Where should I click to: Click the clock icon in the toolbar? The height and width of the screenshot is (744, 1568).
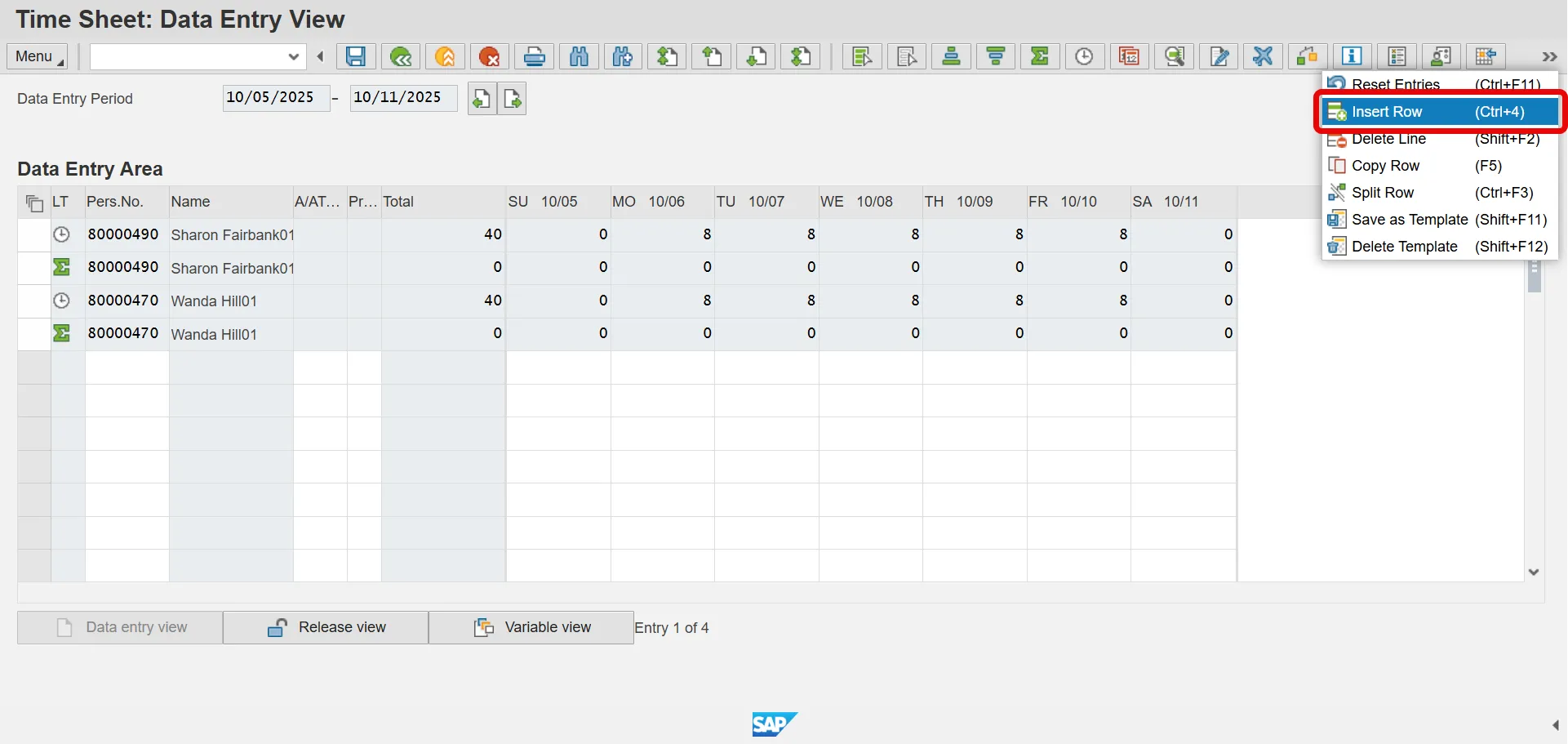click(x=1085, y=56)
